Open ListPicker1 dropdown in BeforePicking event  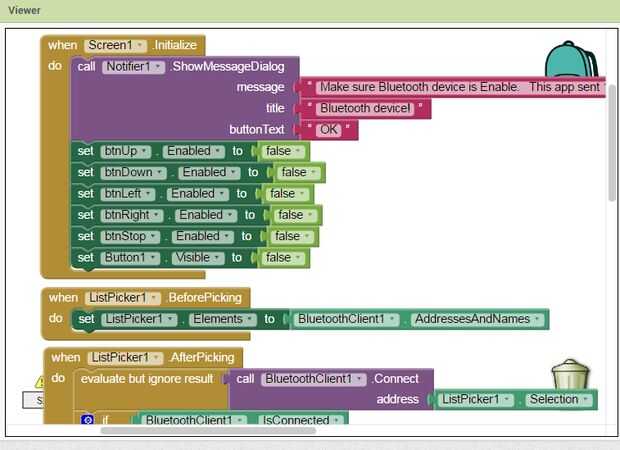[x=123, y=298]
